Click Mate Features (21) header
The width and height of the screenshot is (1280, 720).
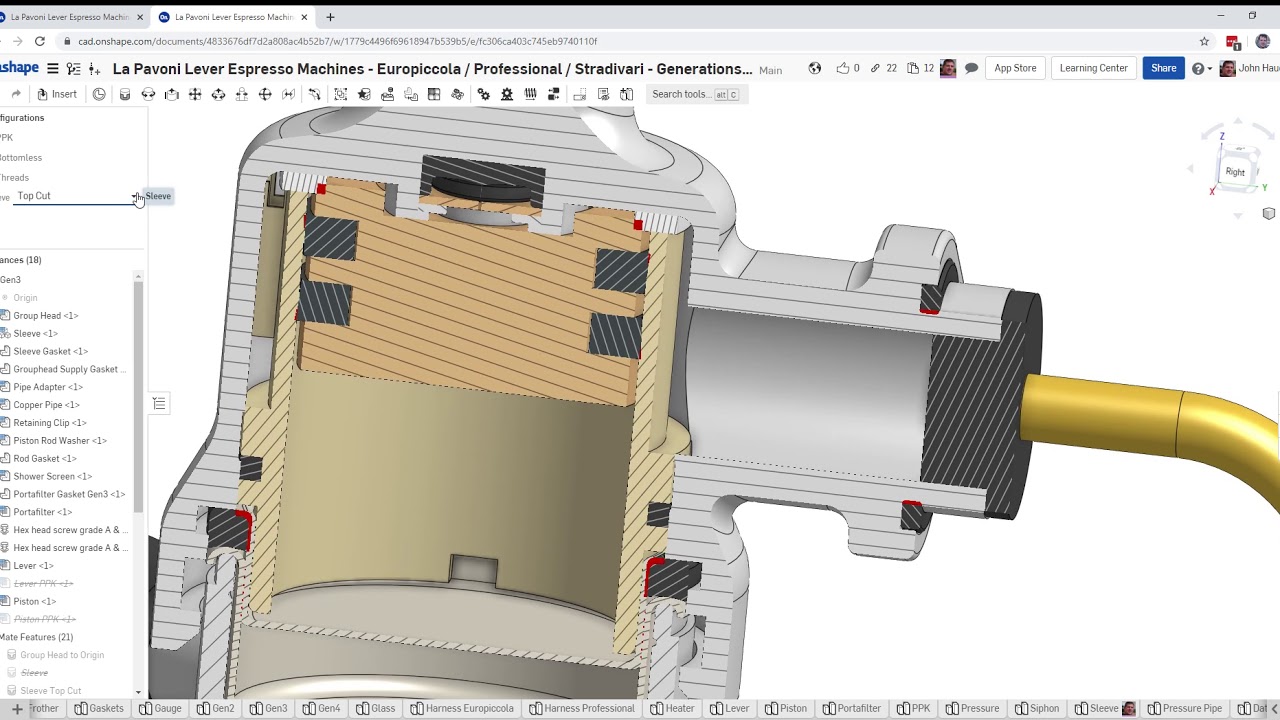[x=36, y=637]
